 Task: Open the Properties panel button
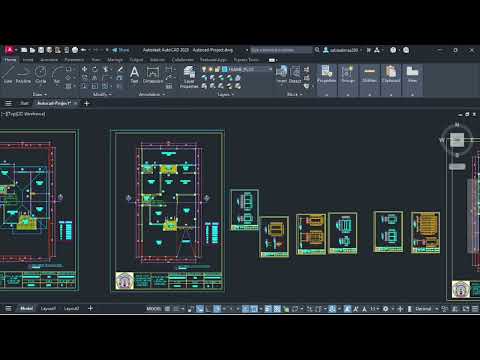pos(326,80)
